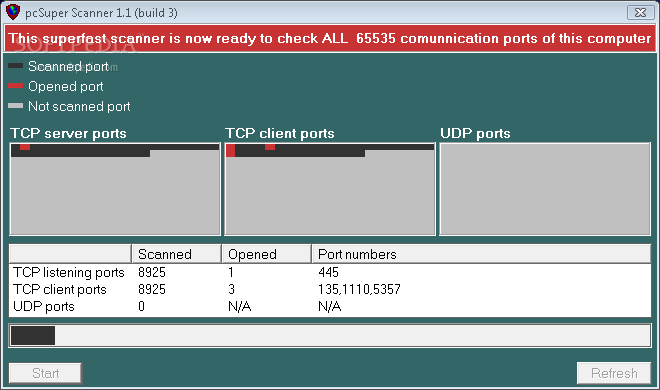Click the Not scanned port legend label
660x390 pixels.
tap(79, 106)
